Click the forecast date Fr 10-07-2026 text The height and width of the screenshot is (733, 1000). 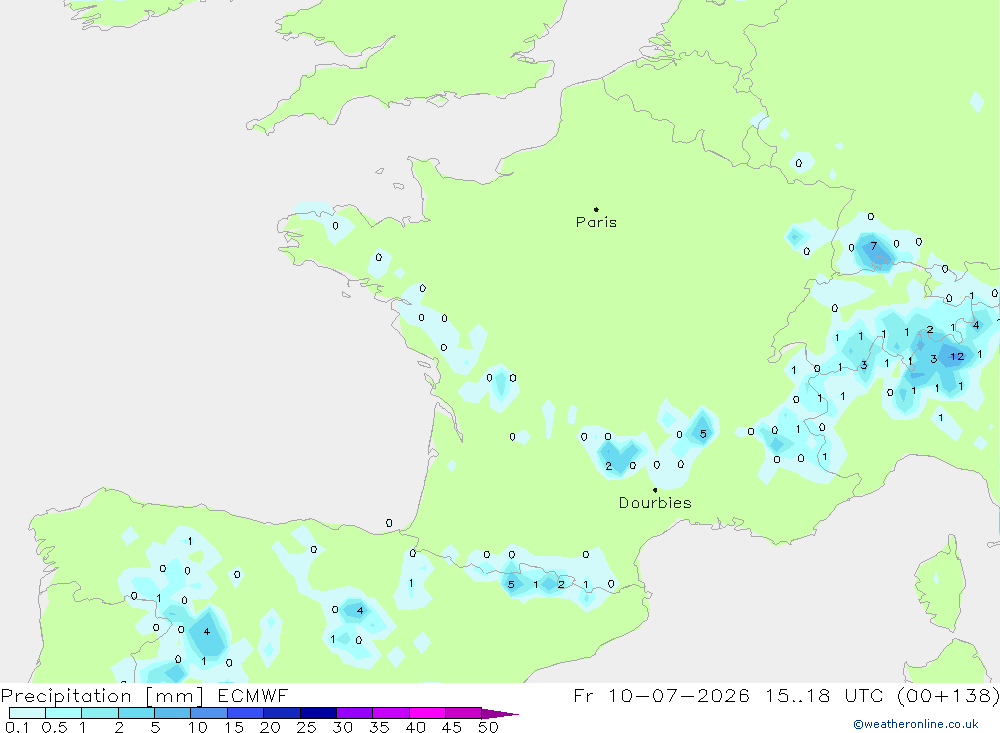click(661, 695)
